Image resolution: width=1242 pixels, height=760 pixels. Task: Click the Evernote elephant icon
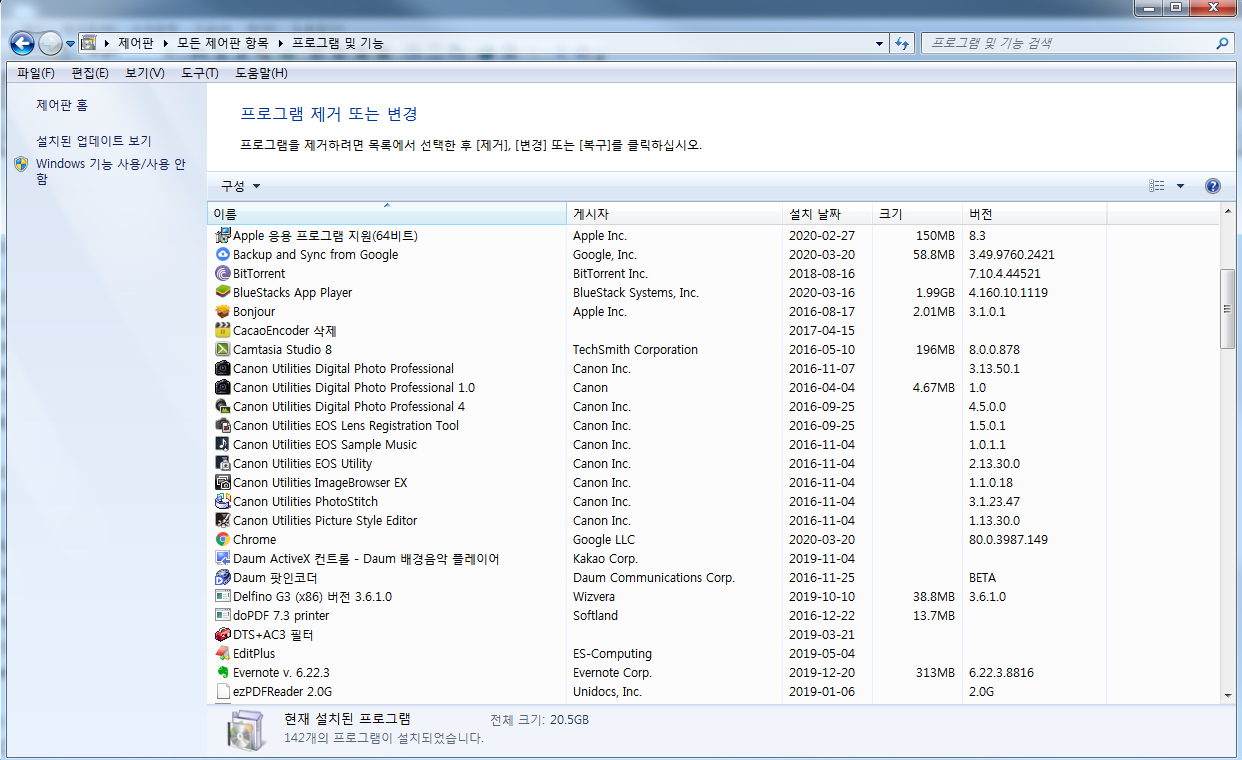click(223, 673)
